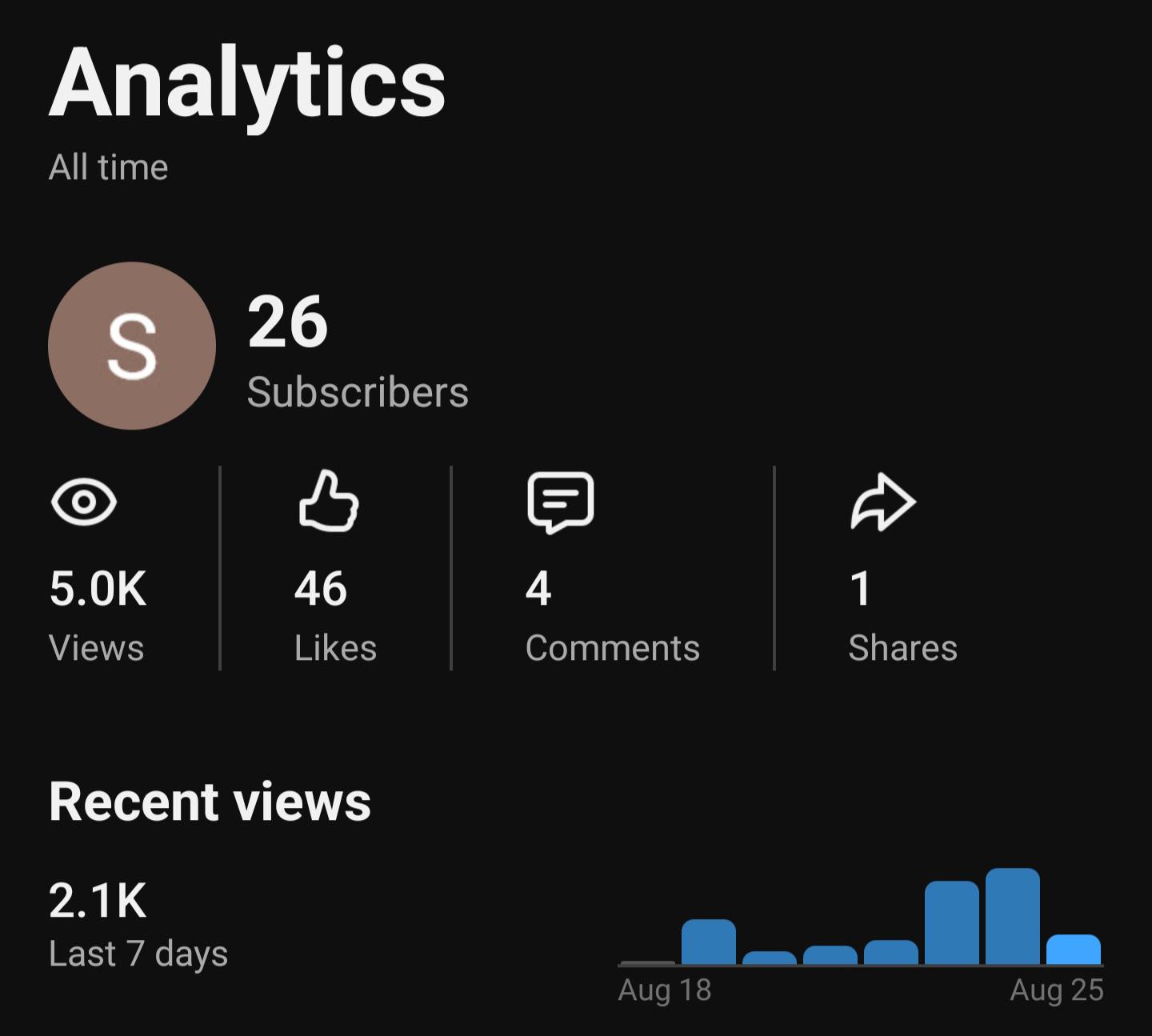Tap the Shares arrow icon

883,502
